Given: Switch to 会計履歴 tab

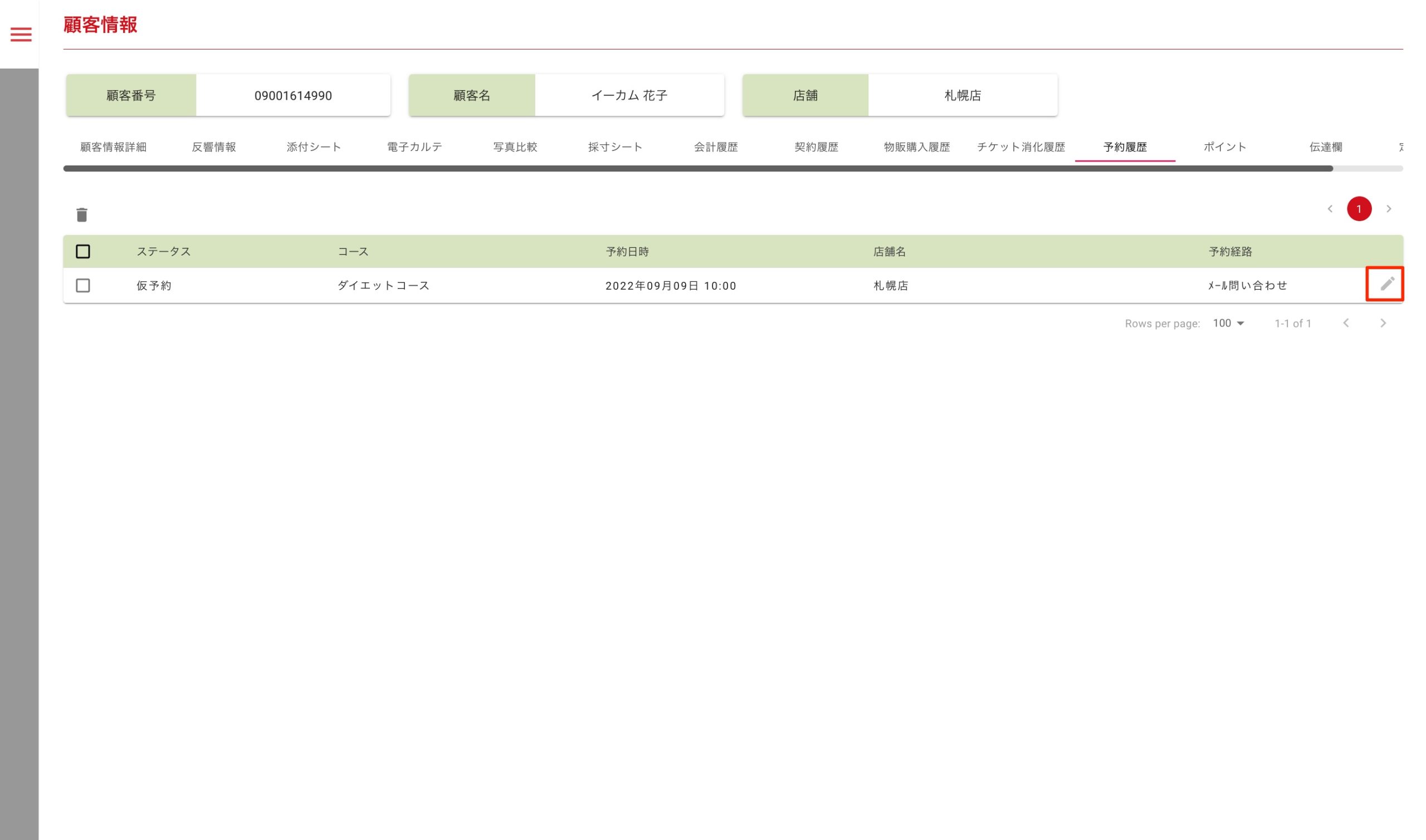Looking at the screenshot, I should (x=716, y=147).
